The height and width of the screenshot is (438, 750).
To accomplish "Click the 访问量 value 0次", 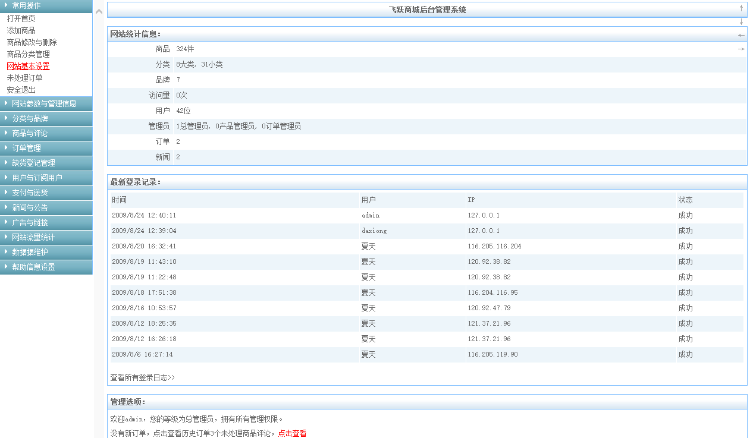I will [x=181, y=96].
